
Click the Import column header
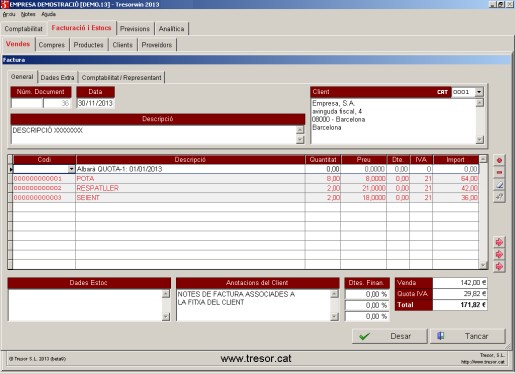point(455,160)
